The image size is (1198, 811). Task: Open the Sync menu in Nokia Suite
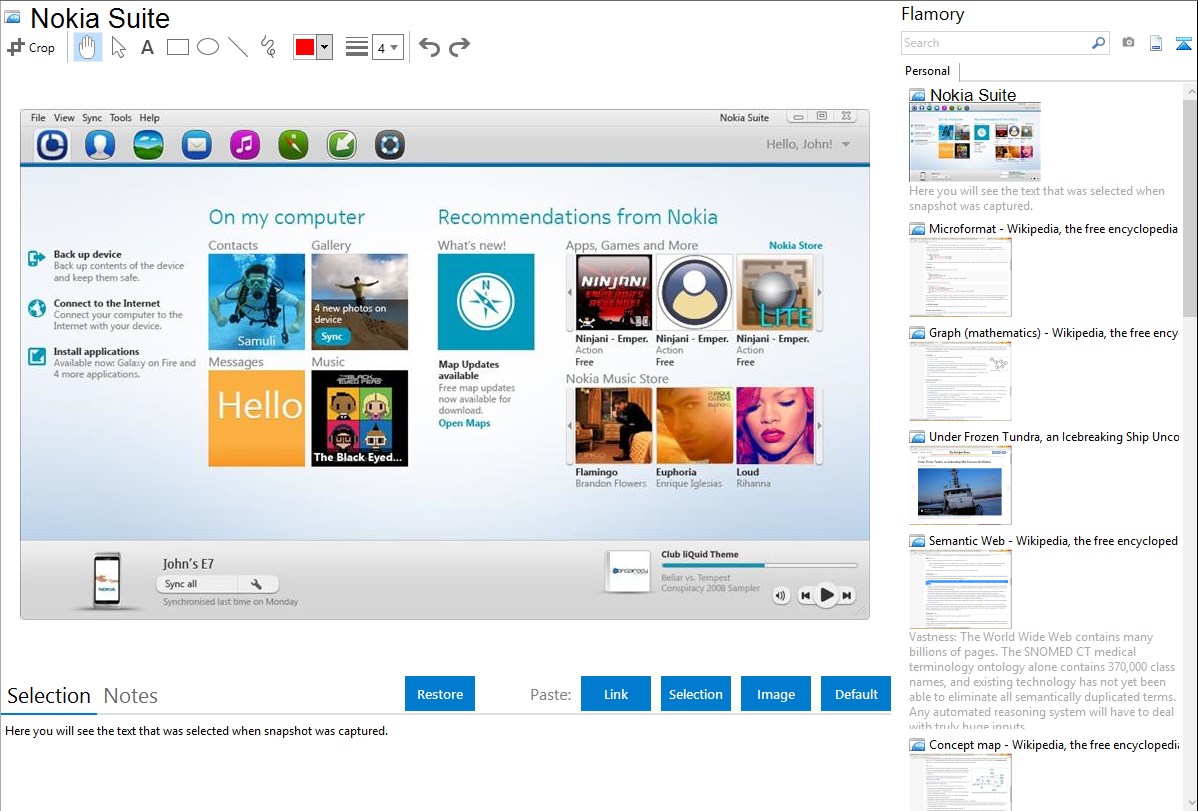point(92,118)
